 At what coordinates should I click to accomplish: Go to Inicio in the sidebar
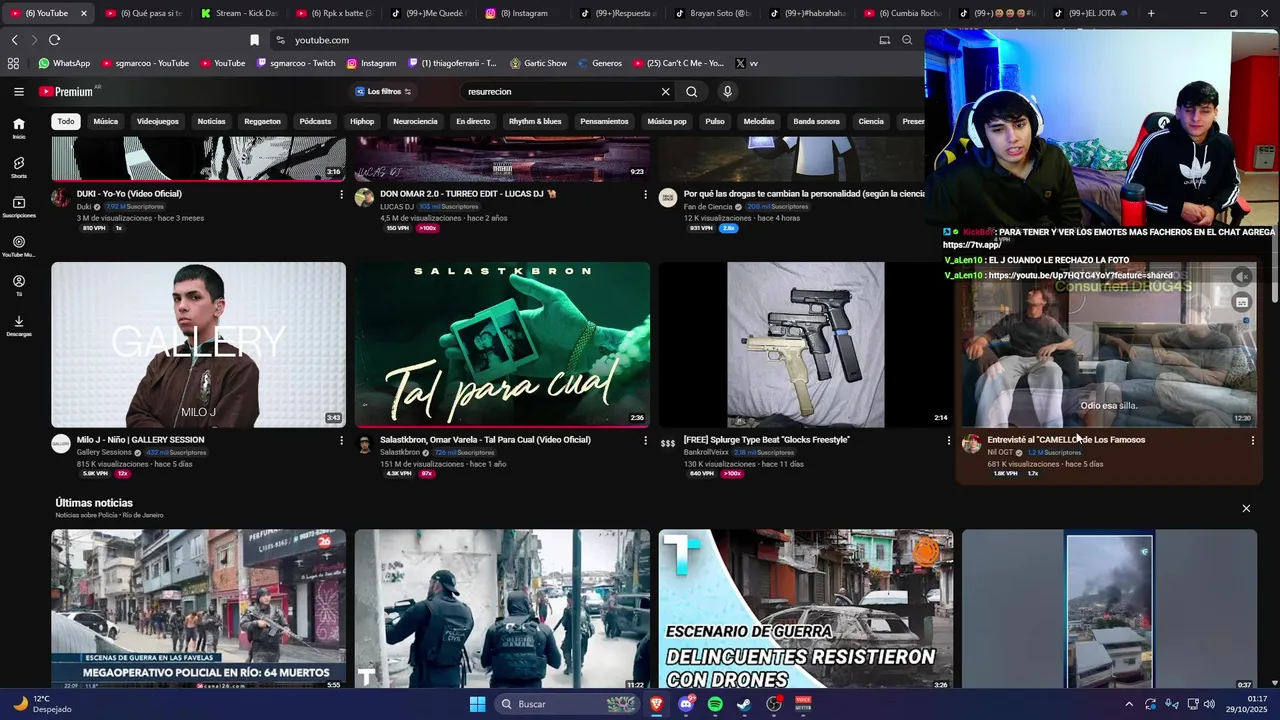[x=18, y=128]
